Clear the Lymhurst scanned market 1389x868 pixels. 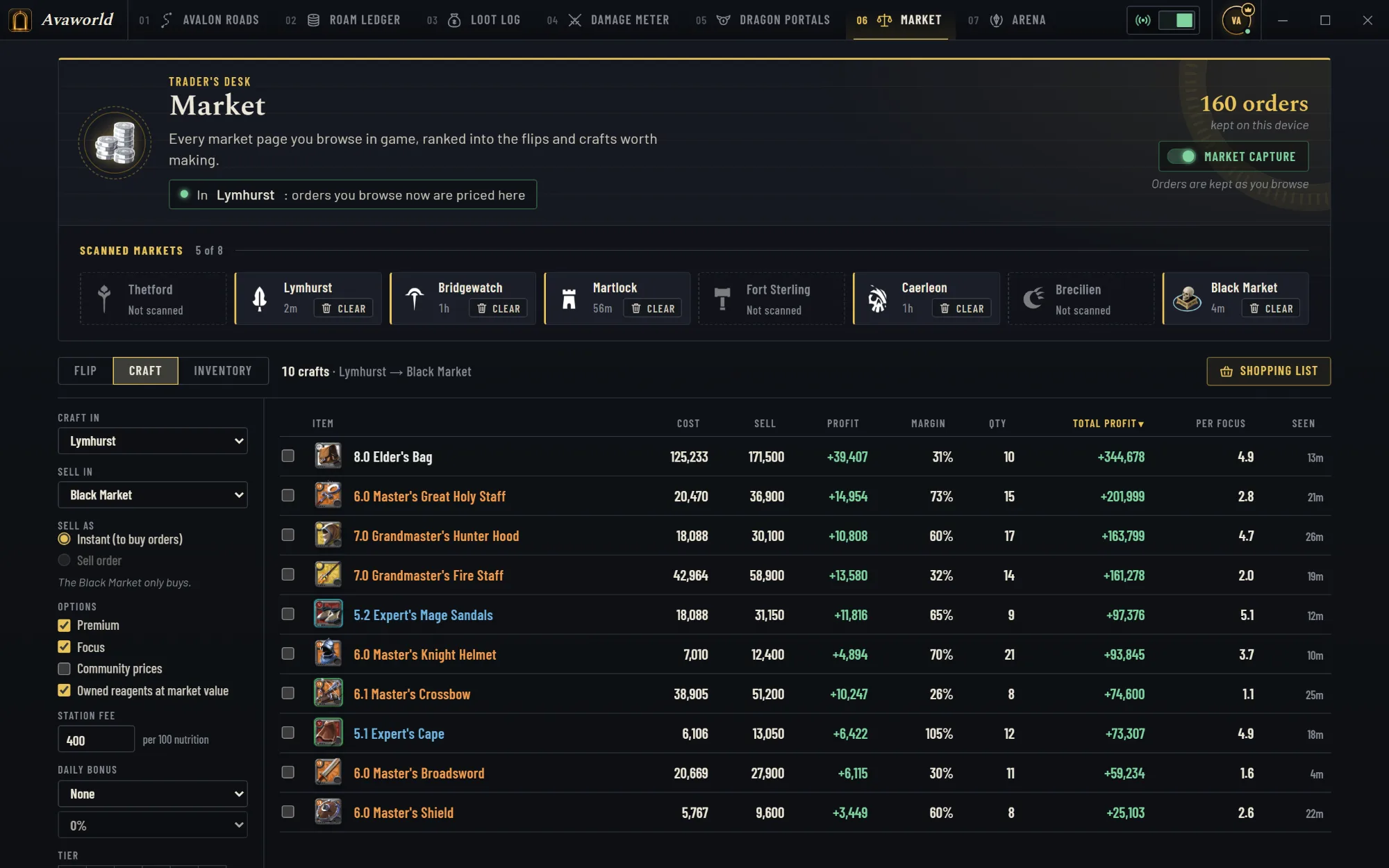(x=344, y=308)
